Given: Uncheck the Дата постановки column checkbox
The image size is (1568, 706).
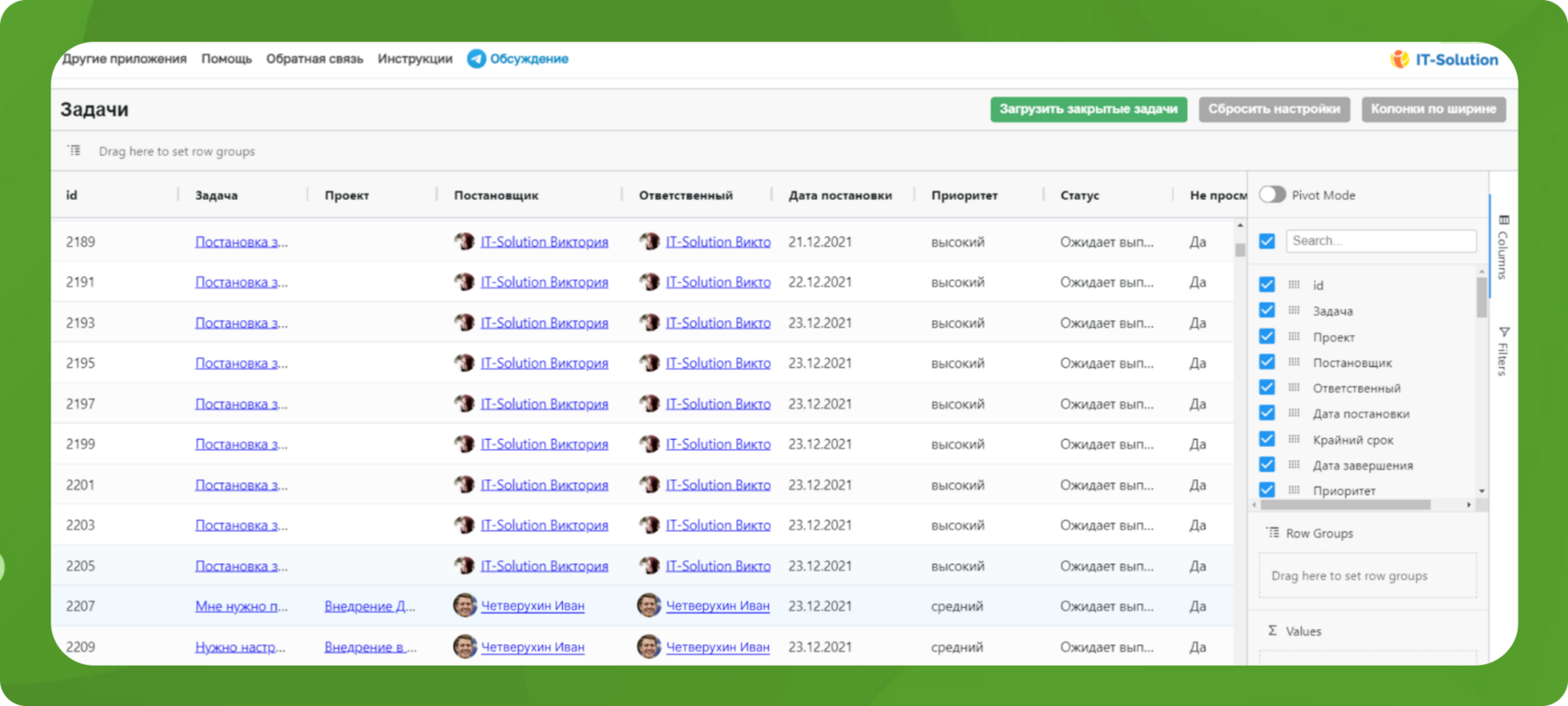Looking at the screenshot, I should [x=1267, y=413].
